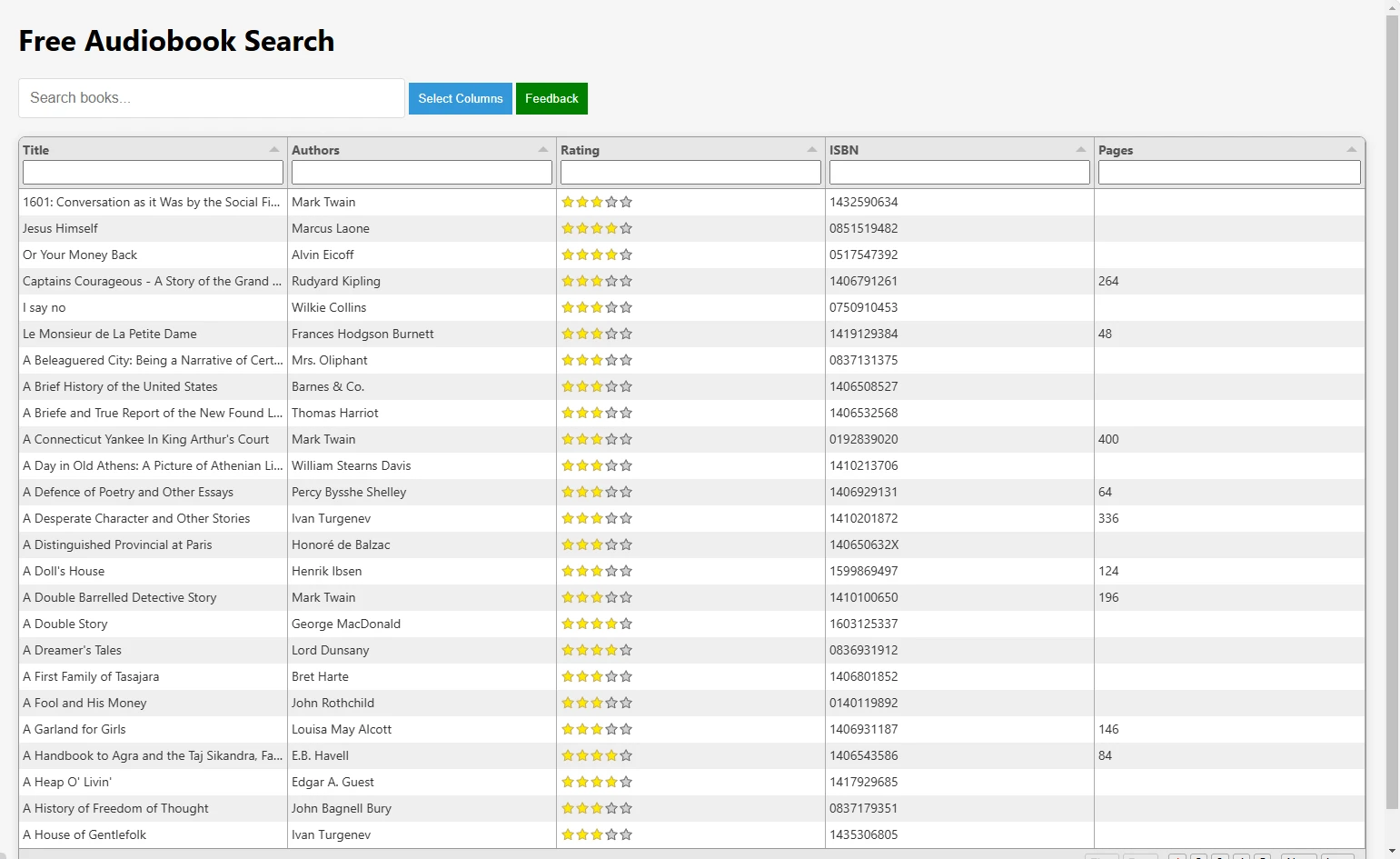The width and height of the screenshot is (1400, 859).
Task: Click the Title column filter box
Action: point(153,173)
